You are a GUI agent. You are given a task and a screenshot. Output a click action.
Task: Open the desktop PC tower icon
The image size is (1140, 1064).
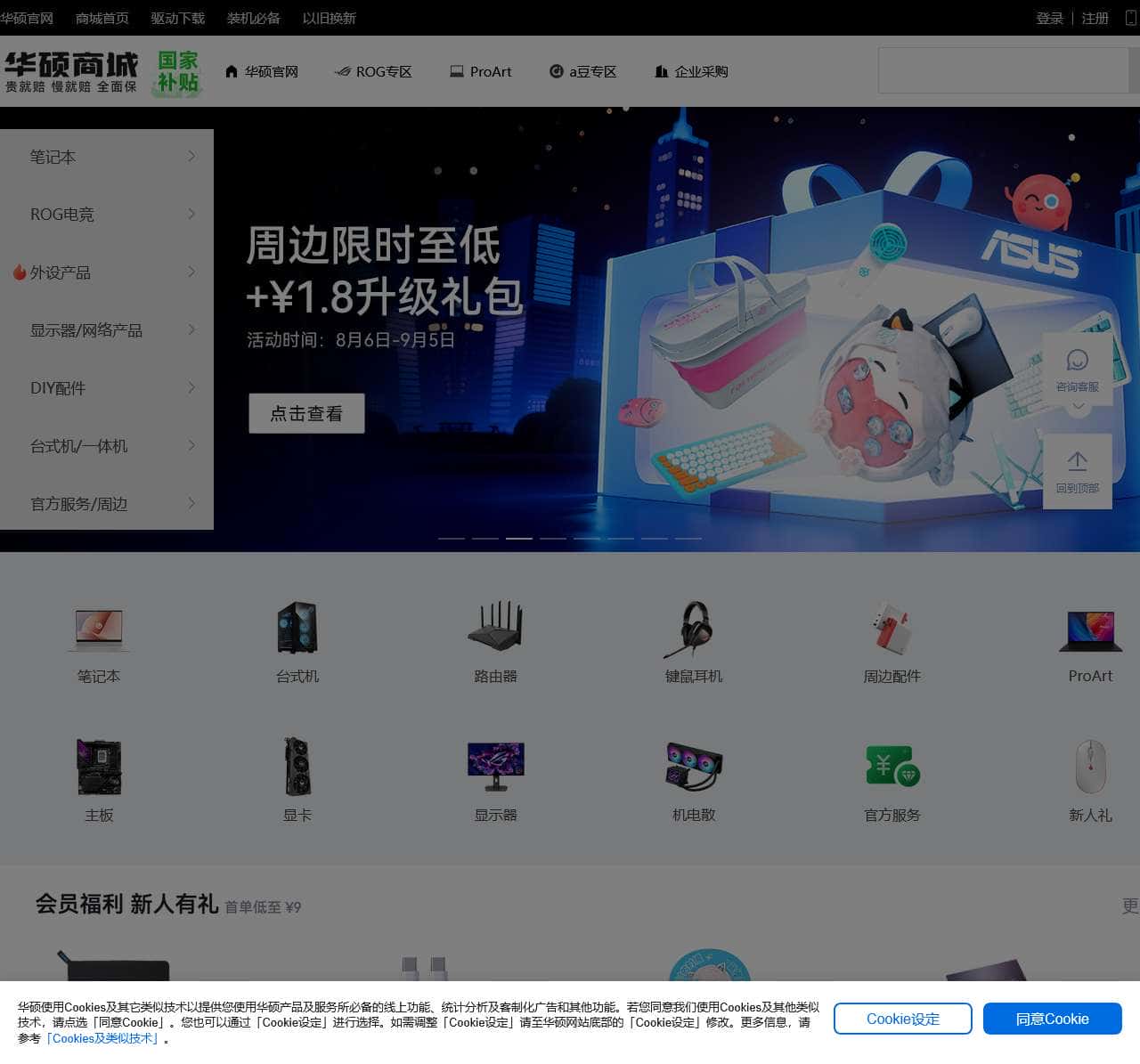click(x=297, y=627)
